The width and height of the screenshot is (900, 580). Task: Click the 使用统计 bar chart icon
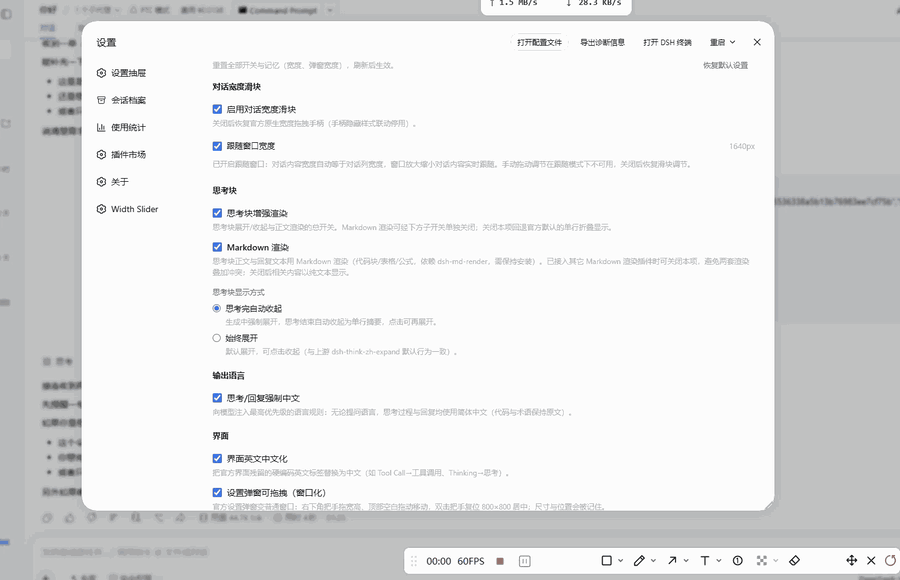101,127
